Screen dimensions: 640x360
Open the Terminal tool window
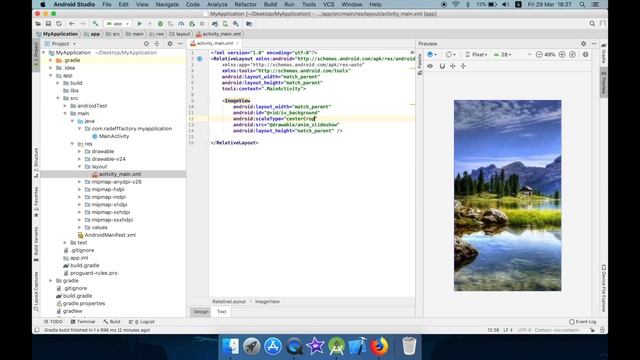(x=83, y=322)
